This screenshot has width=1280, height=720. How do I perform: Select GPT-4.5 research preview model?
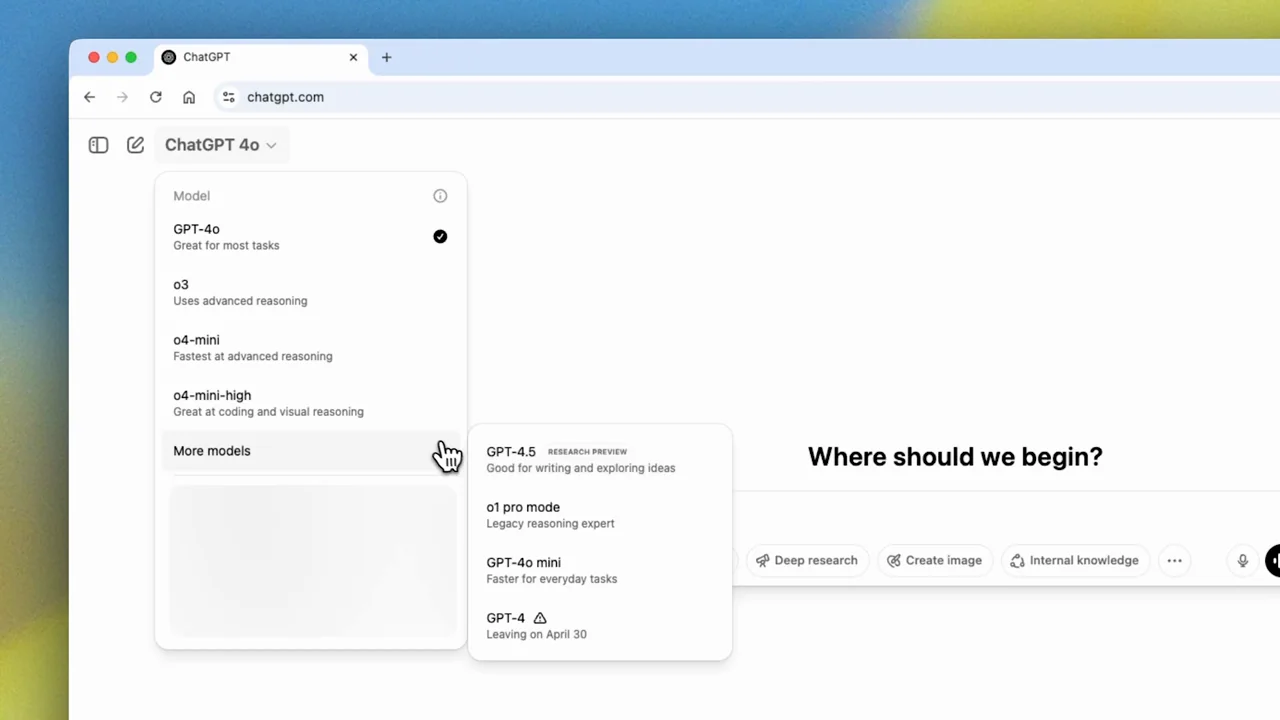point(600,459)
